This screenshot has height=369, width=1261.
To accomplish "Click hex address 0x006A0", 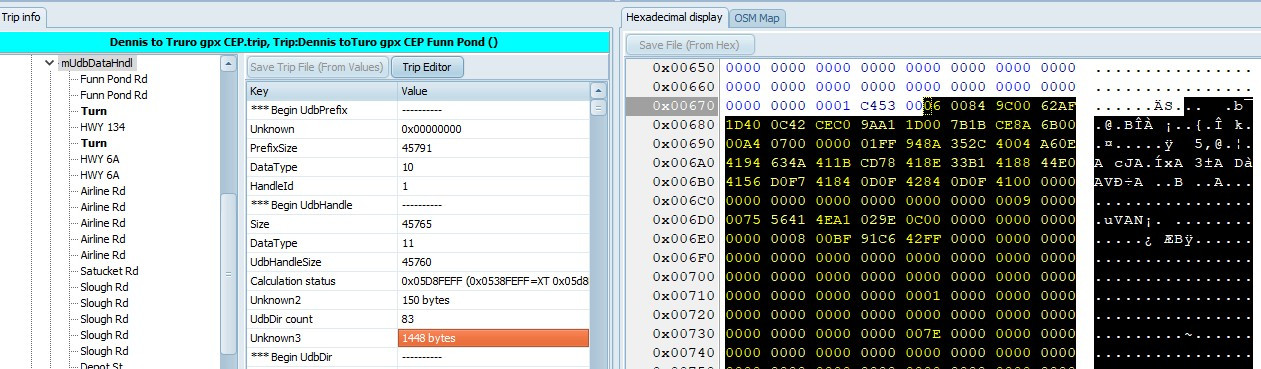I will 684,163.
